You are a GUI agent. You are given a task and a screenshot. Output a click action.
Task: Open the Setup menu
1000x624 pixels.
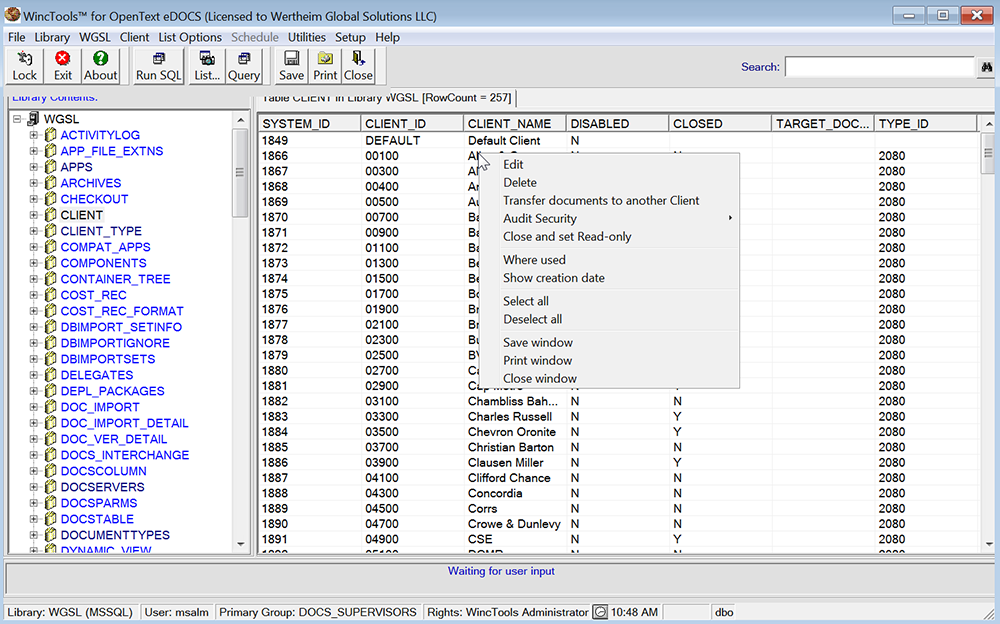tap(350, 37)
